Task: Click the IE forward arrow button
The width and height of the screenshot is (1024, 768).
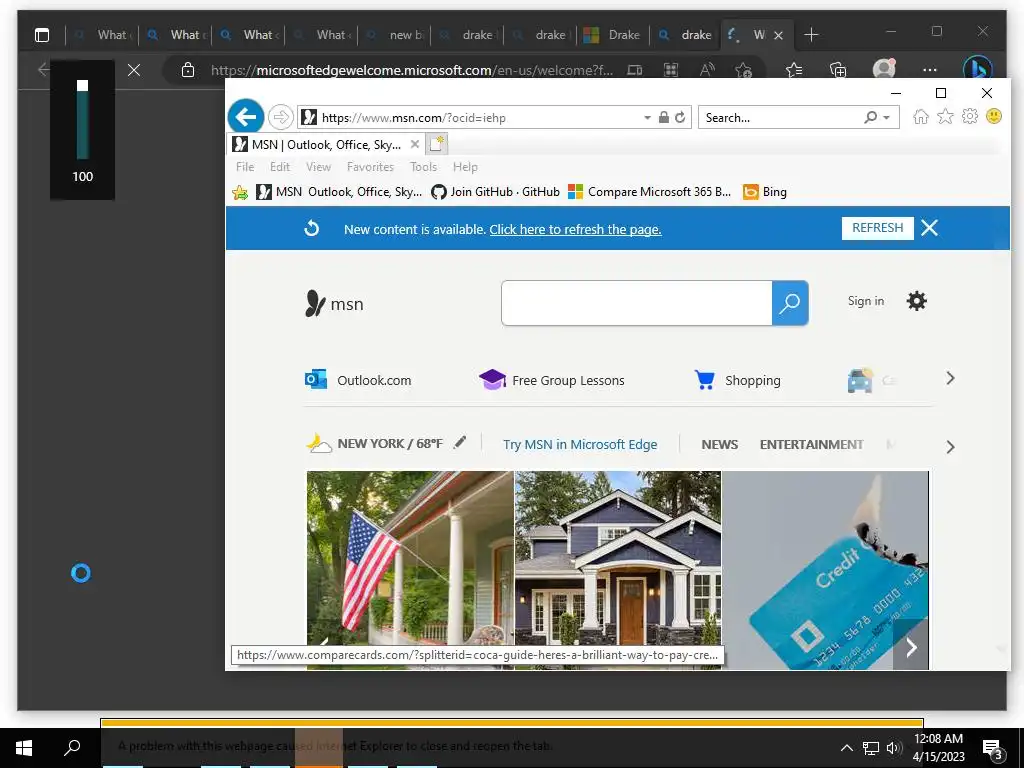Action: click(x=280, y=118)
